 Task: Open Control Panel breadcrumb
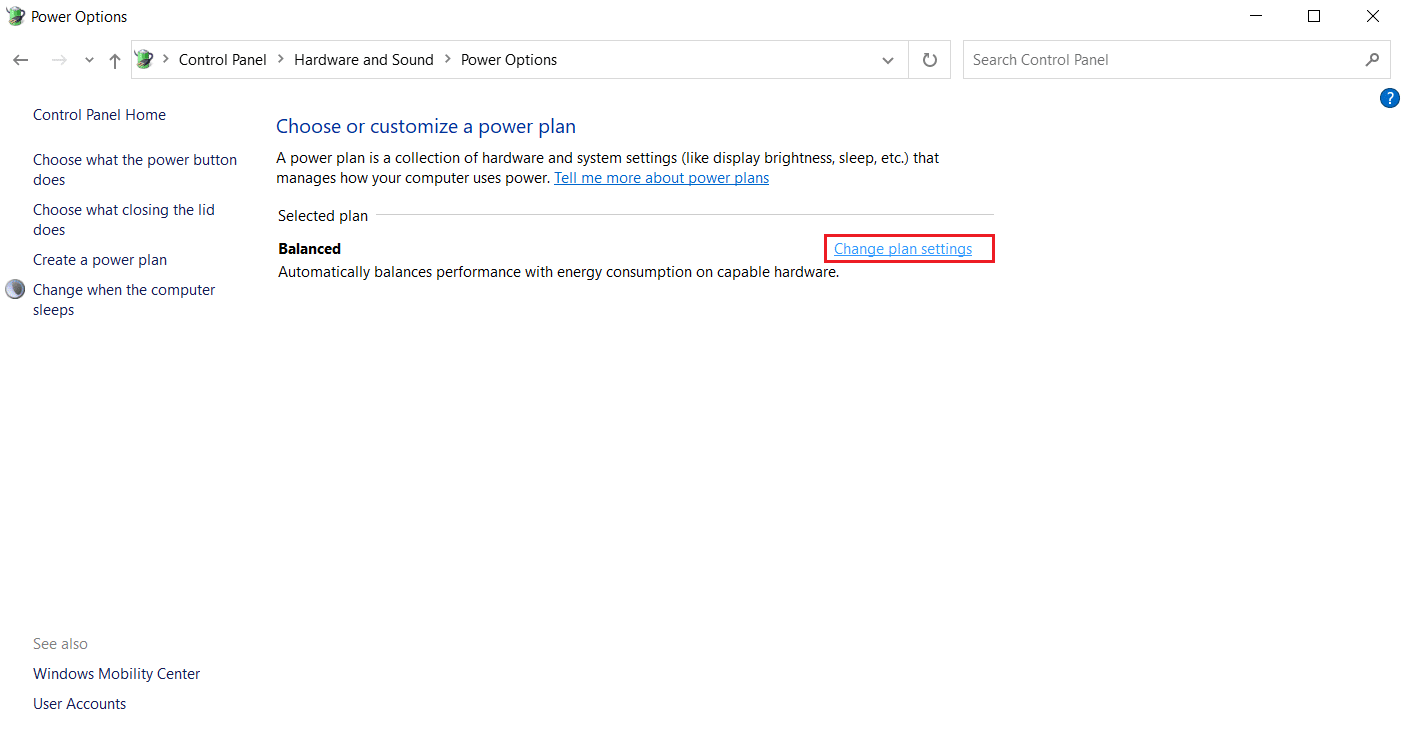point(223,60)
